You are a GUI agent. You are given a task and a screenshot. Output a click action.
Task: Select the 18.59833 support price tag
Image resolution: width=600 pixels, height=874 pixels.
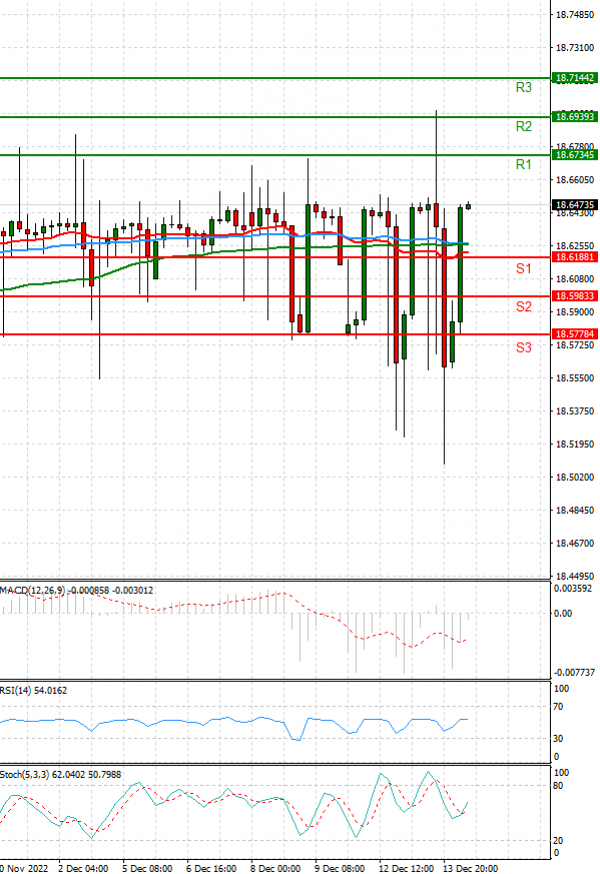[575, 296]
